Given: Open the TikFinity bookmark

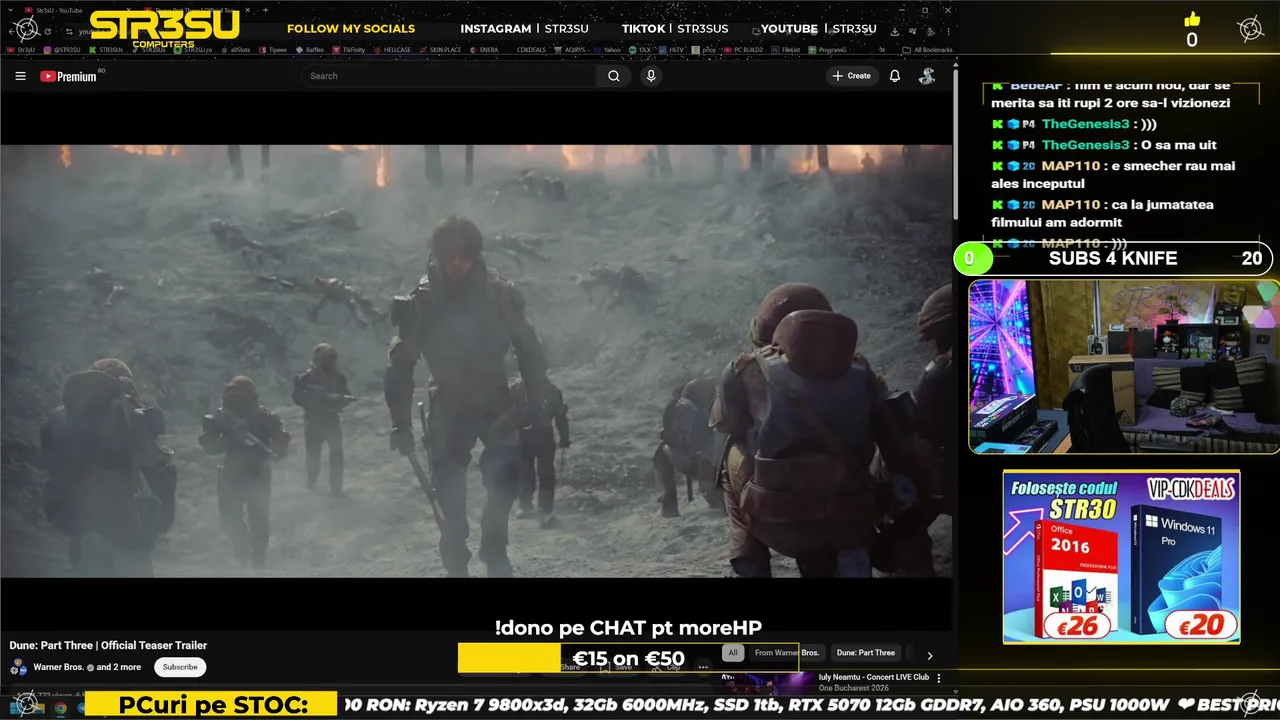Looking at the screenshot, I should [349, 50].
